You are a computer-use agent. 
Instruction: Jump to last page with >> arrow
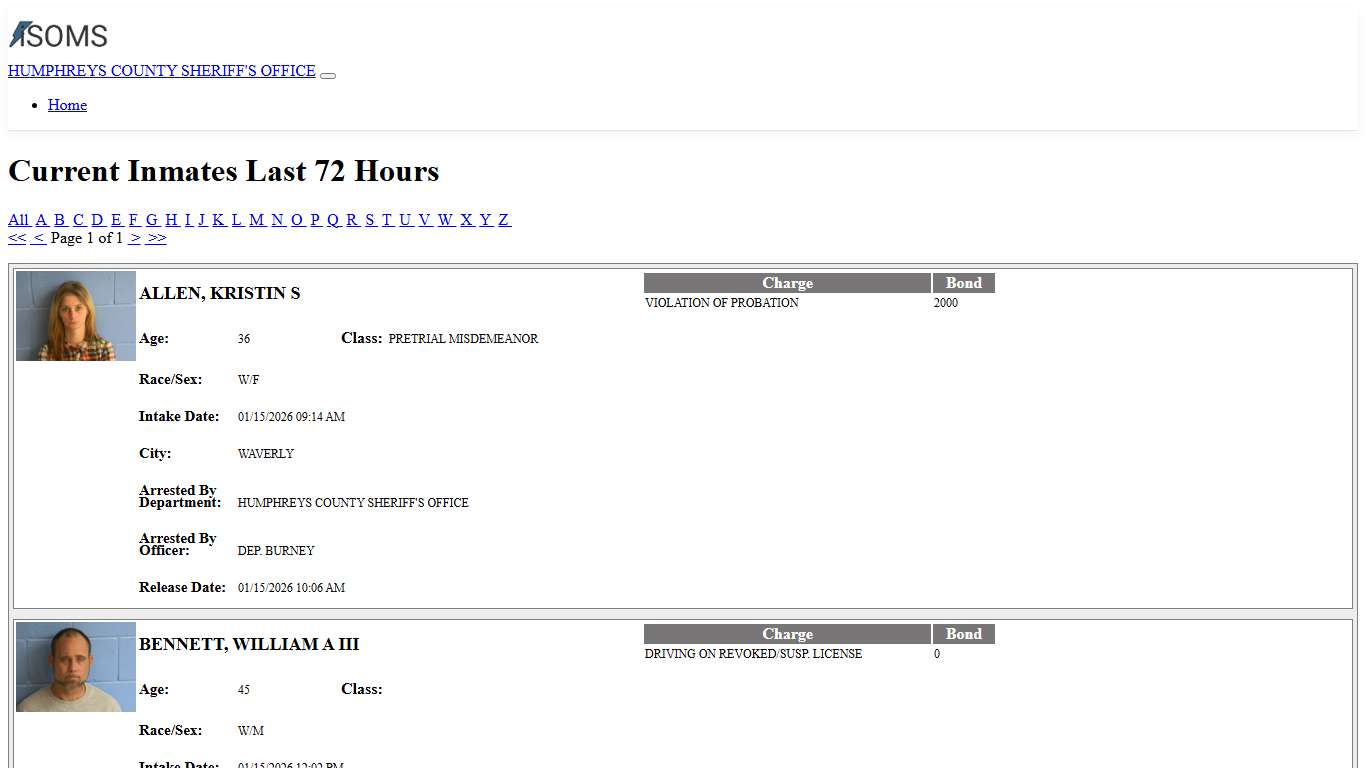pyautogui.click(x=156, y=238)
